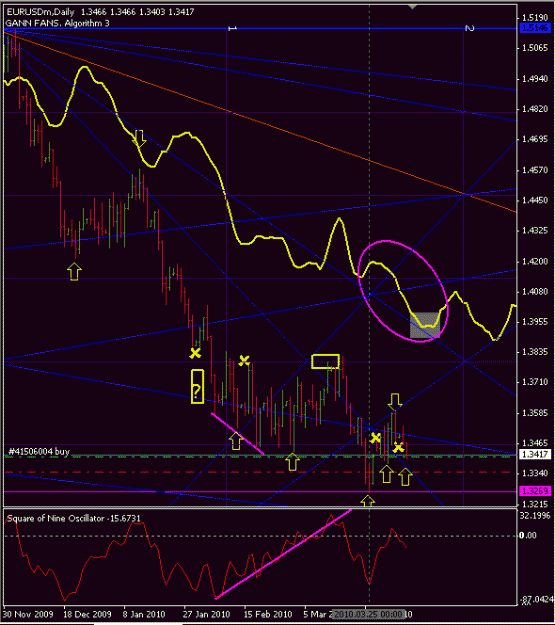Select the magenta trendline in the oscillator window
The height and width of the screenshot is (625, 555).
tap(283, 554)
